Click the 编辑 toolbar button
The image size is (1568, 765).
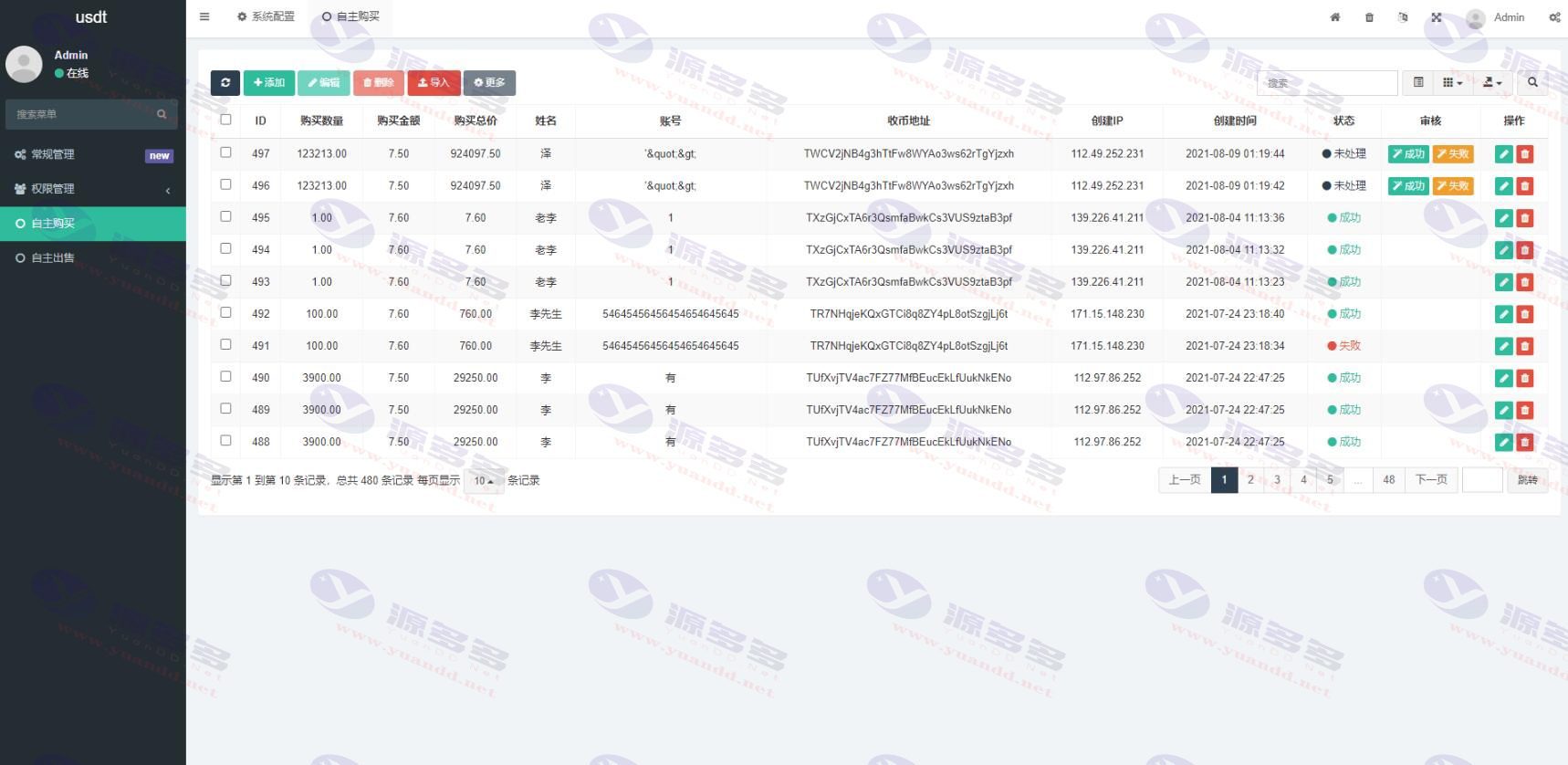(x=324, y=83)
